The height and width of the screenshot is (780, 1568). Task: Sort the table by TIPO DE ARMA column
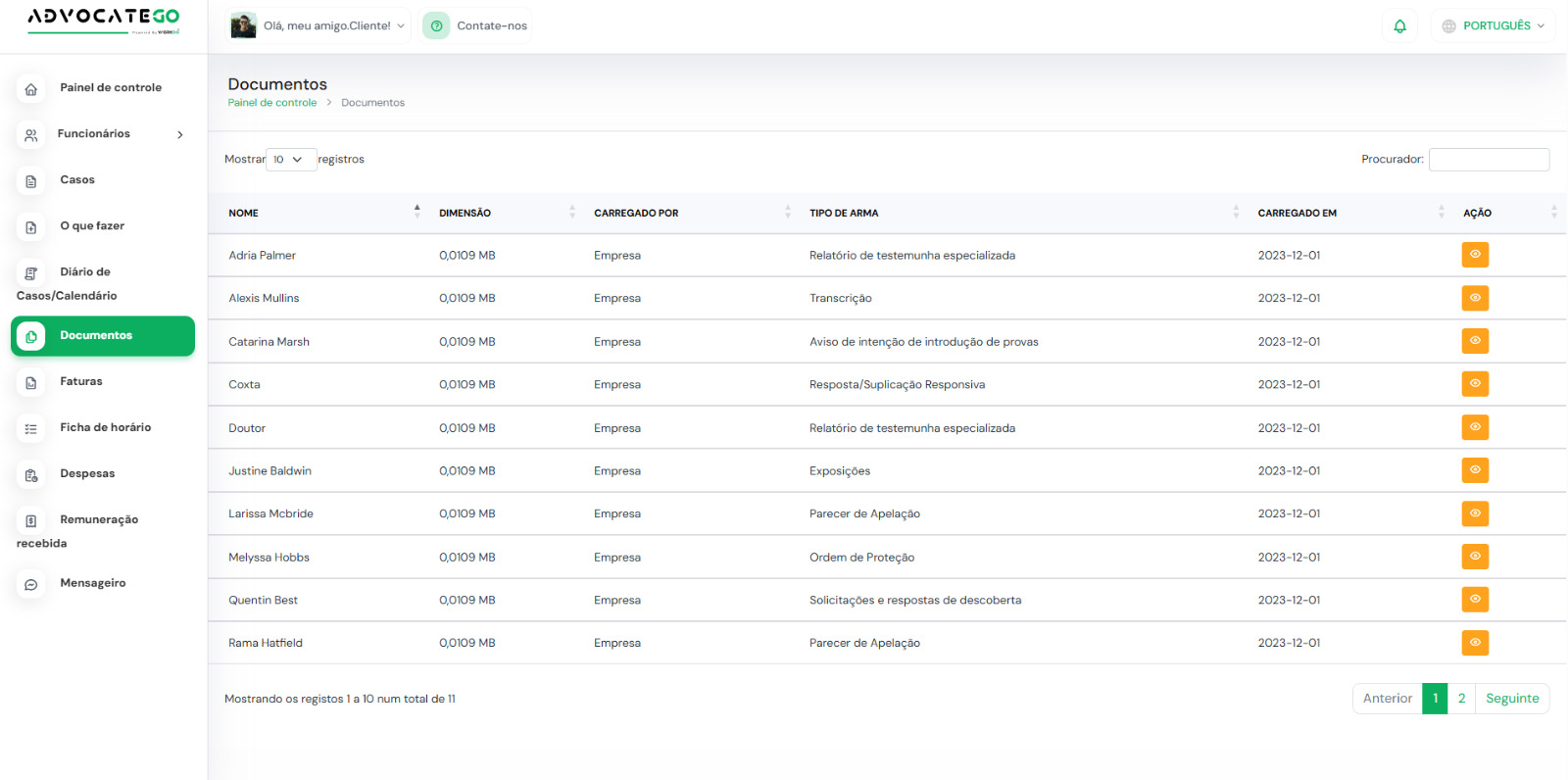pos(1023,213)
